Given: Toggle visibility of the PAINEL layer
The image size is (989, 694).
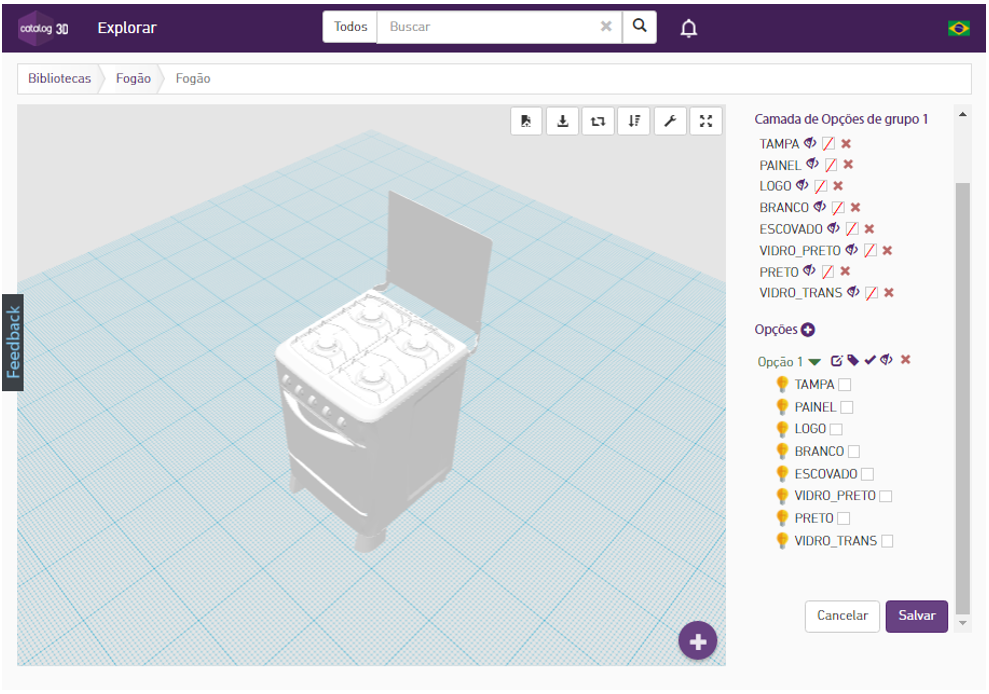Looking at the screenshot, I should point(813,164).
